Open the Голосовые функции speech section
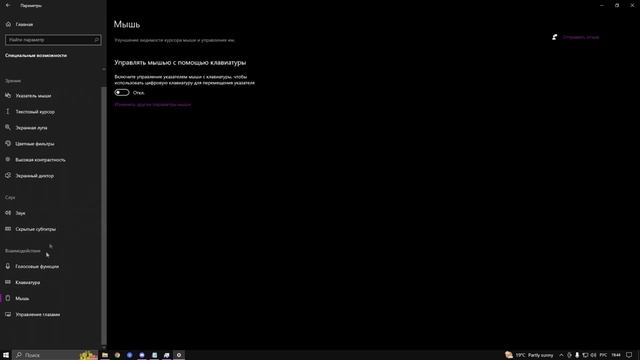Screen dimensions: 640x360 click(32, 267)
